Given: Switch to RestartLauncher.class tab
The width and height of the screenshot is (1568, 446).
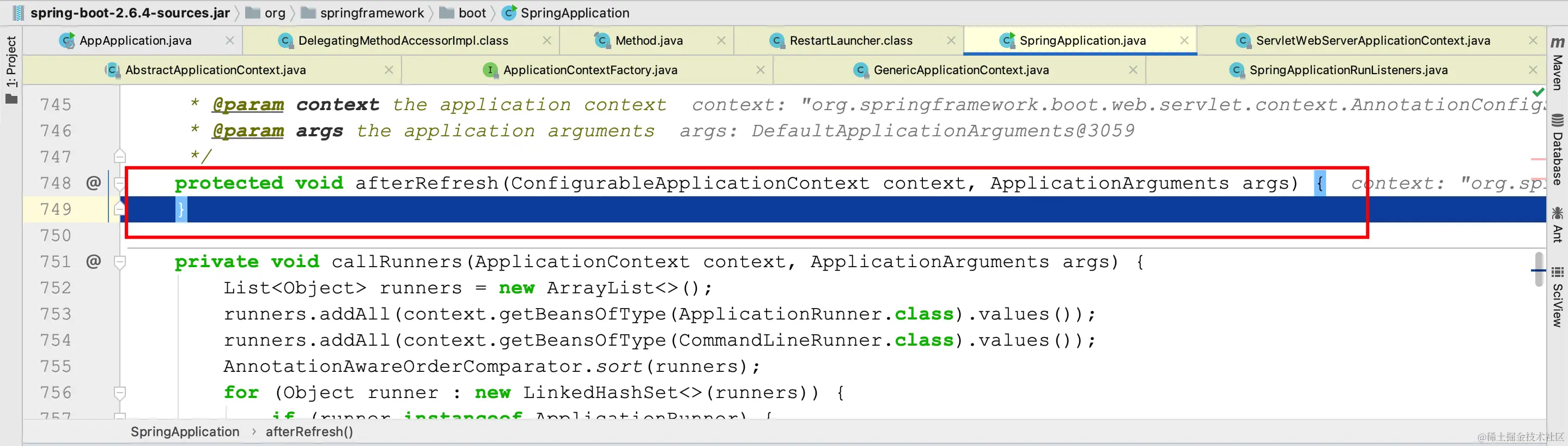Looking at the screenshot, I should 850,40.
